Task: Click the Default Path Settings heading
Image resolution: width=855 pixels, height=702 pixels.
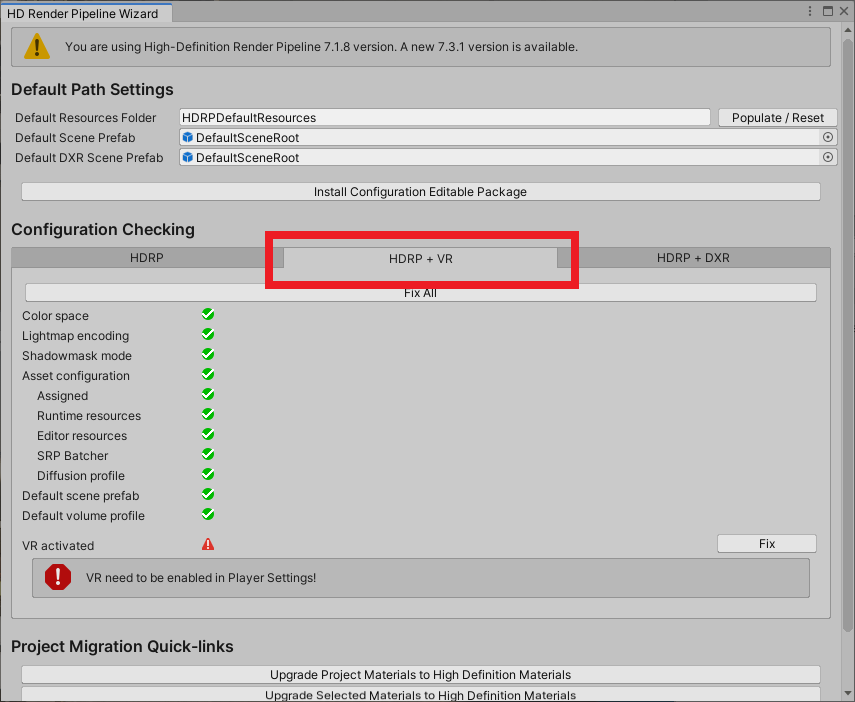Action: pyautogui.click(x=92, y=89)
